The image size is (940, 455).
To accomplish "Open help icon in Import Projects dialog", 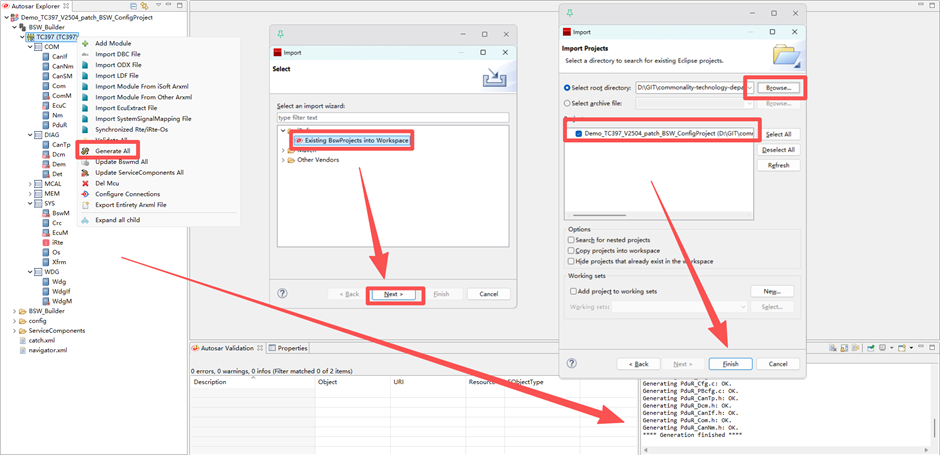I will tap(572, 363).
